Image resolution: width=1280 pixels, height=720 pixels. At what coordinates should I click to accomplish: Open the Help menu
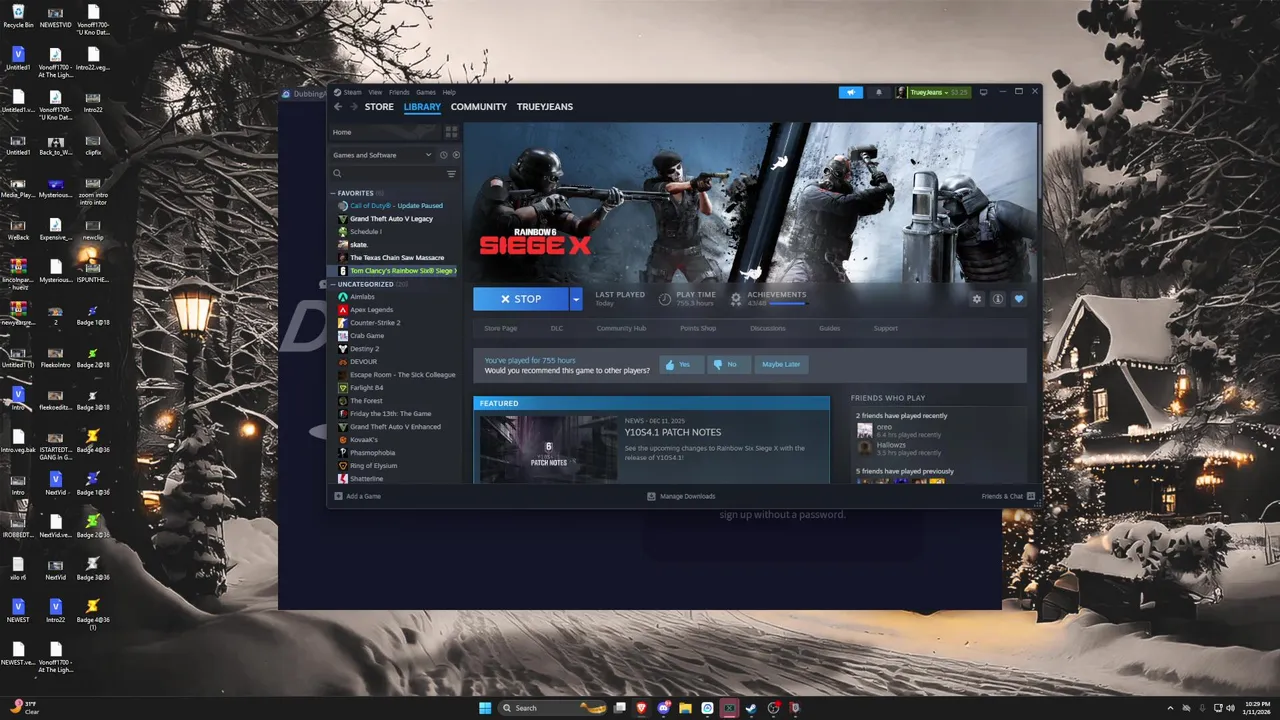coord(449,92)
